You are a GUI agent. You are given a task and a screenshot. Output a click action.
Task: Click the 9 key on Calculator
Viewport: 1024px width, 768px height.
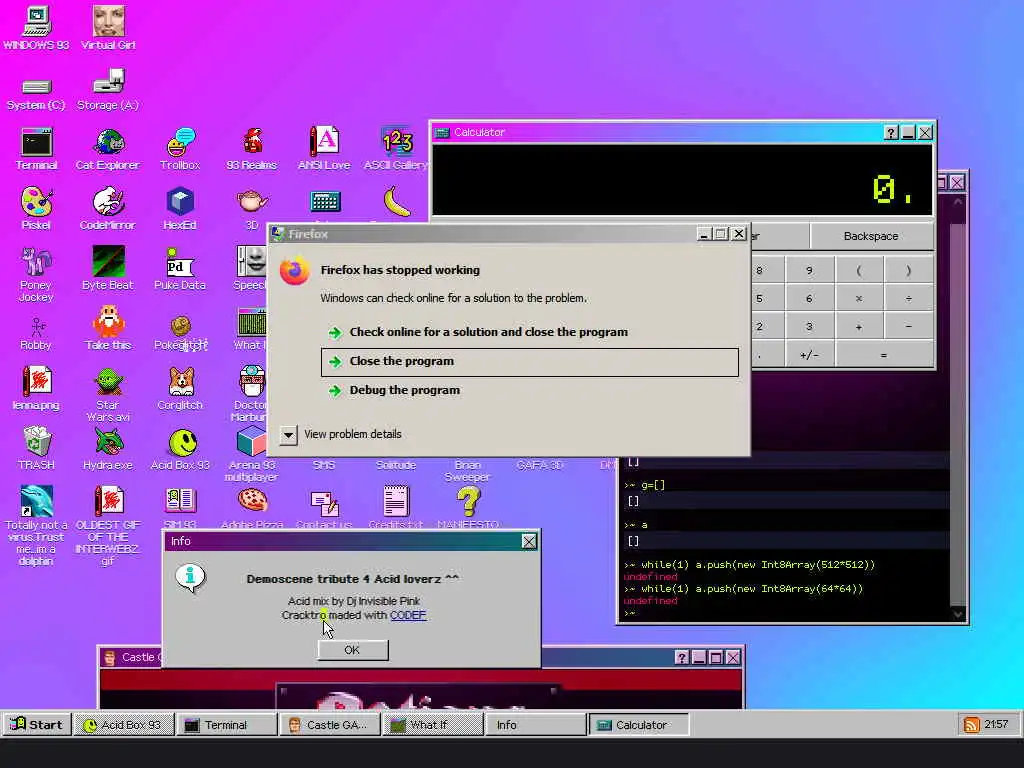coord(809,270)
